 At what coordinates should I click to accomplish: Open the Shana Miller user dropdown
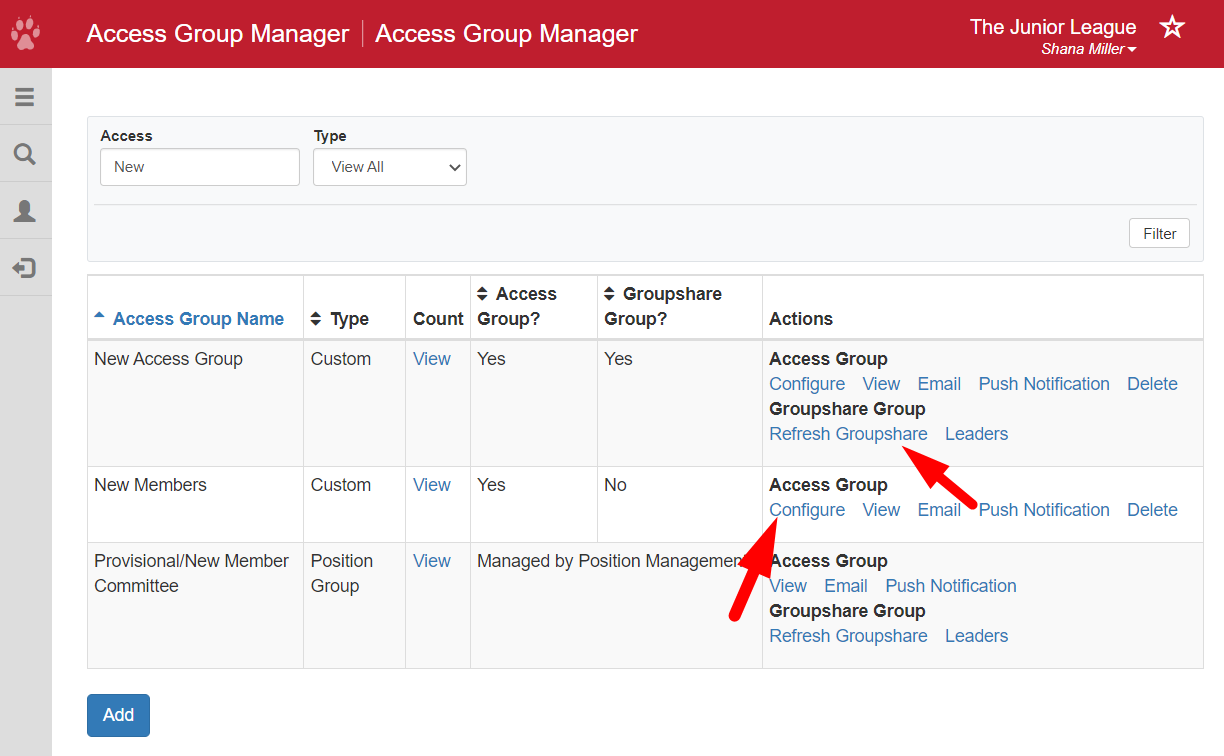(x=1088, y=49)
